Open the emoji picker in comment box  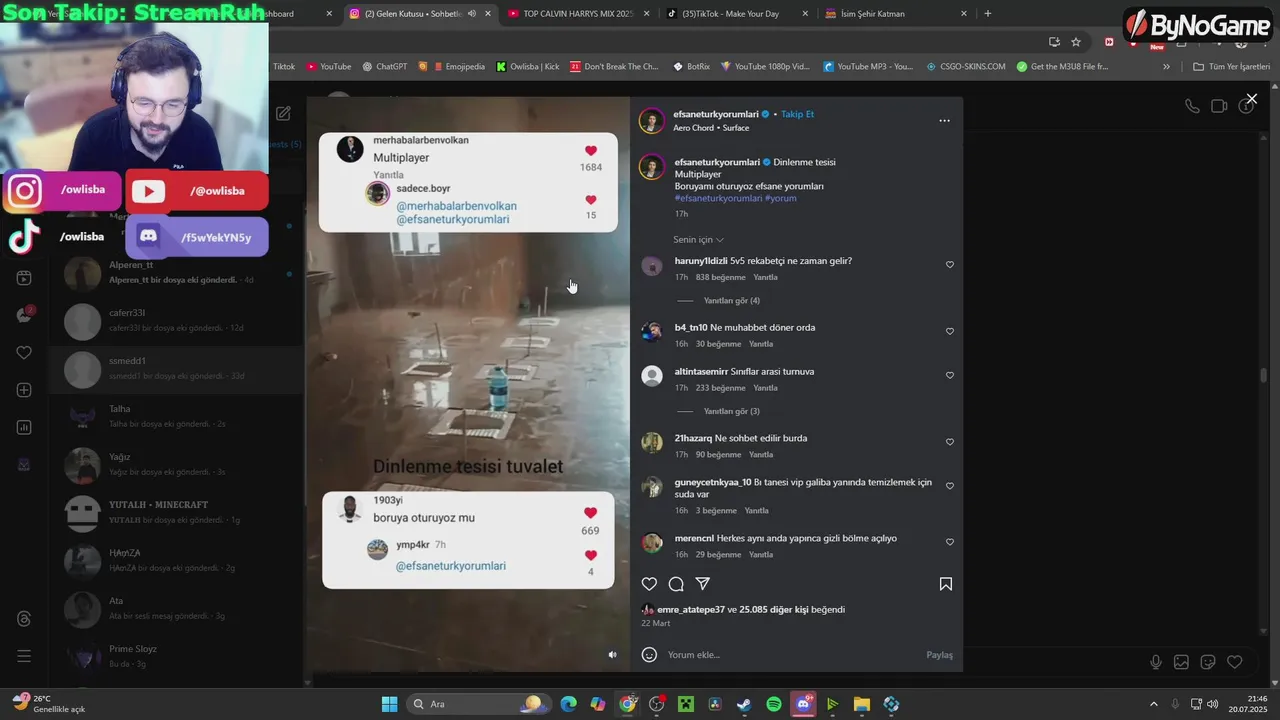[649, 655]
